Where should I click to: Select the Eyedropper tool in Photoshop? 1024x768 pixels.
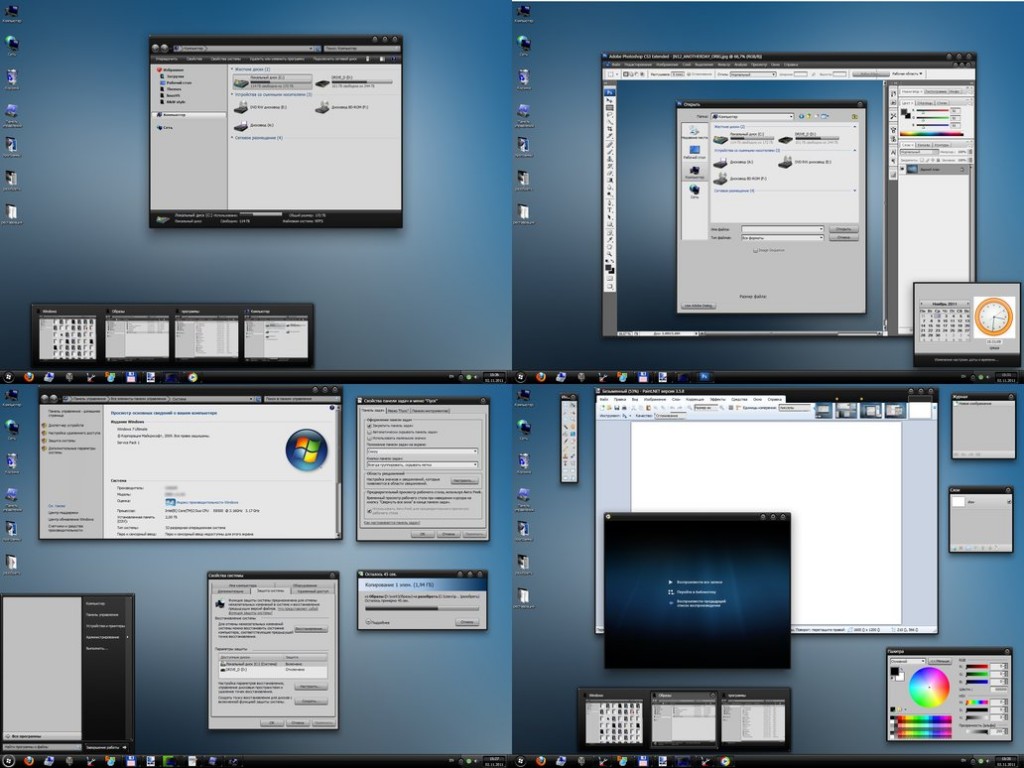pos(606,135)
